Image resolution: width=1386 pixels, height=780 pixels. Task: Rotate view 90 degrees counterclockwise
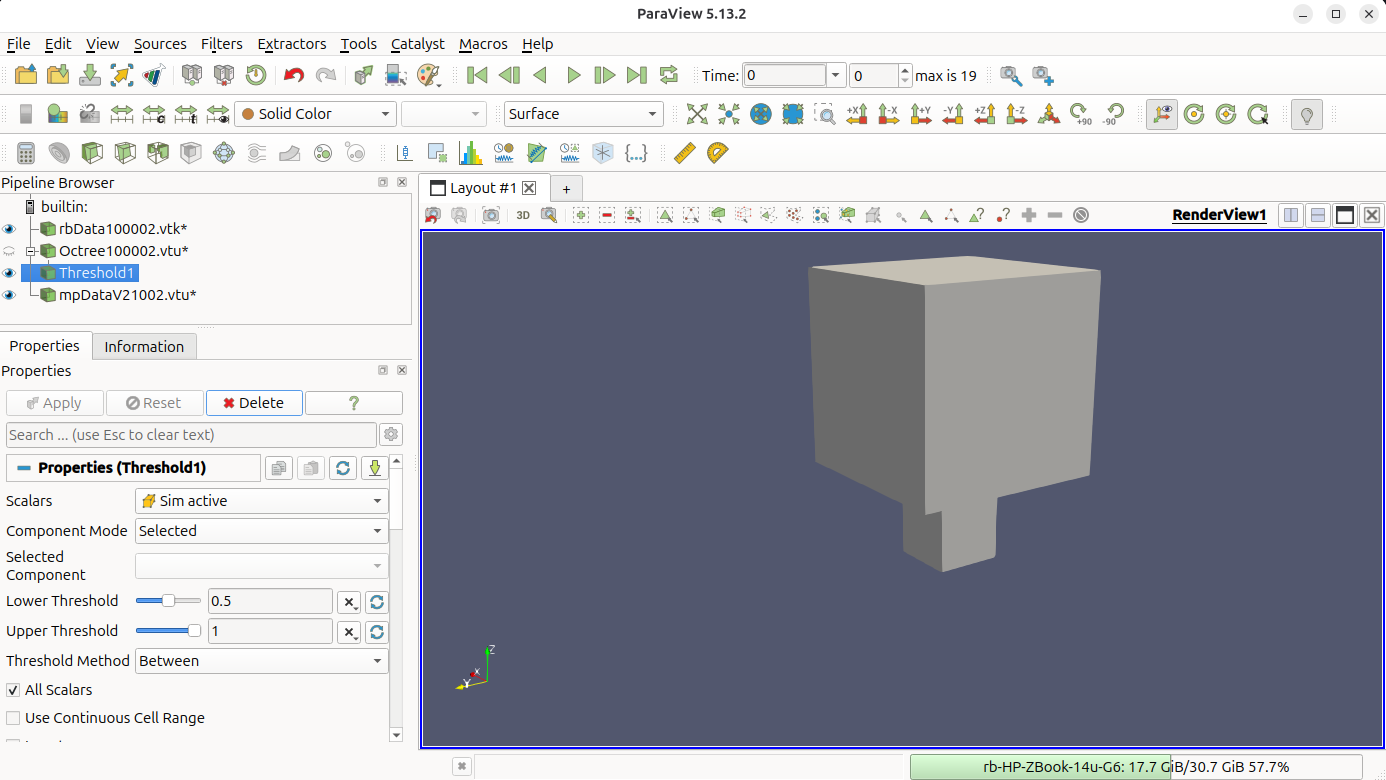(1113, 114)
